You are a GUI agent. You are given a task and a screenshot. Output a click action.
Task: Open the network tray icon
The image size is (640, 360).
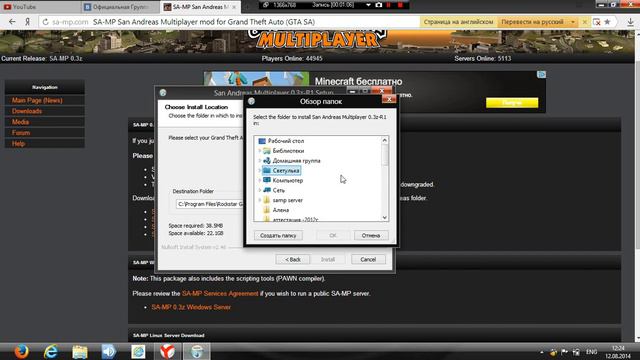point(576,352)
